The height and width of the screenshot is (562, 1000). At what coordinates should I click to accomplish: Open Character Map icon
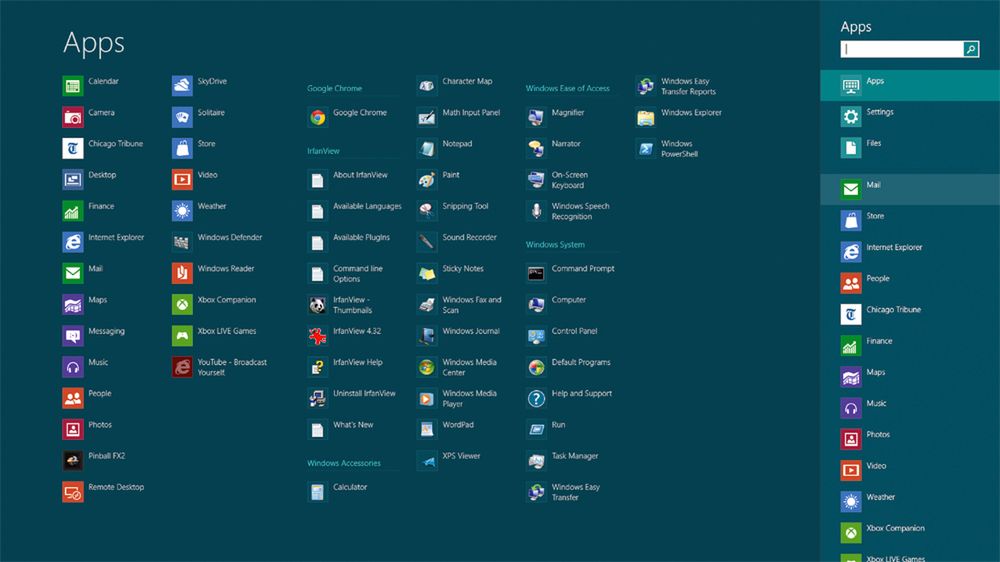pyautogui.click(x=427, y=85)
